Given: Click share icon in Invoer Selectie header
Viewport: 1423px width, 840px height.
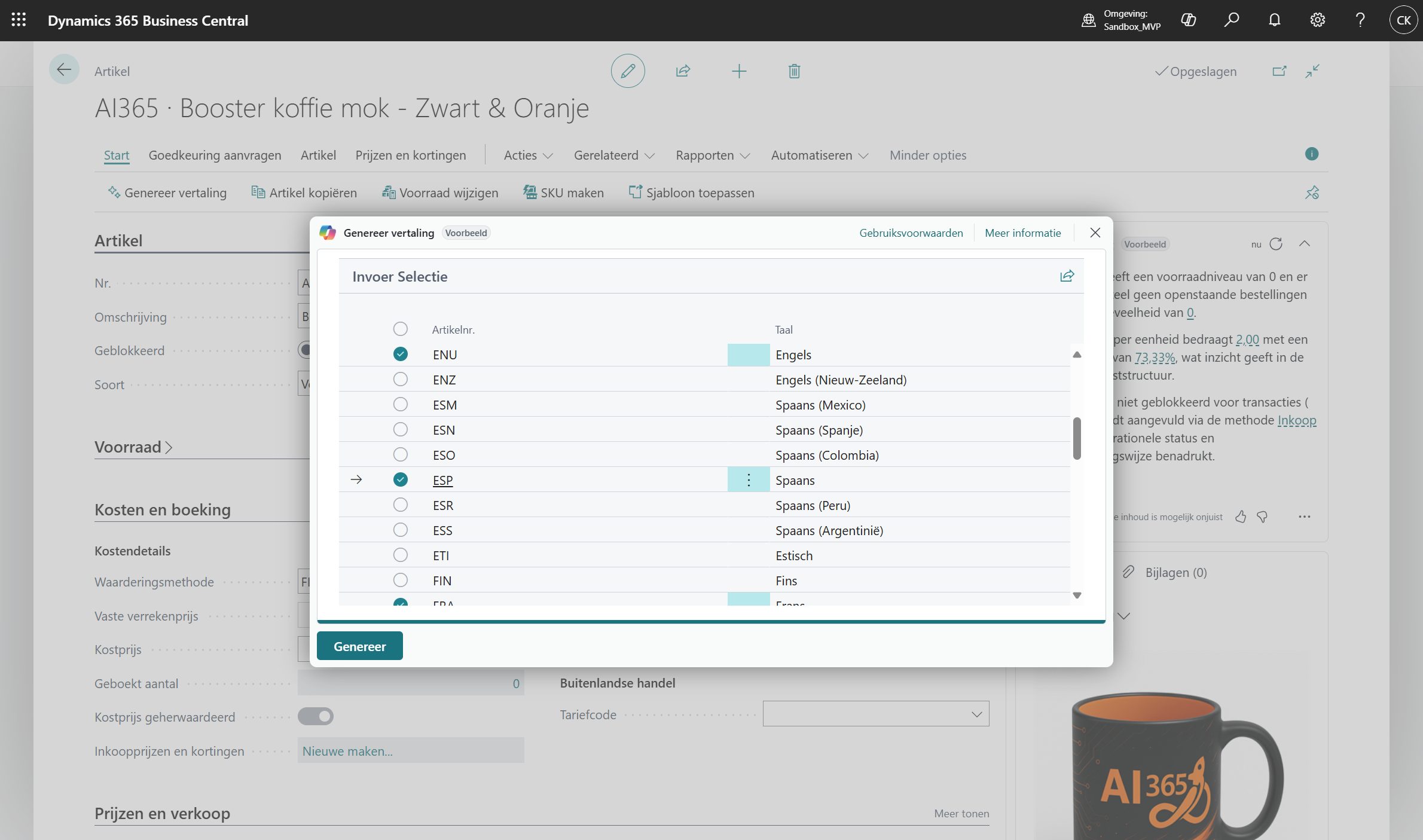Looking at the screenshot, I should tap(1067, 276).
